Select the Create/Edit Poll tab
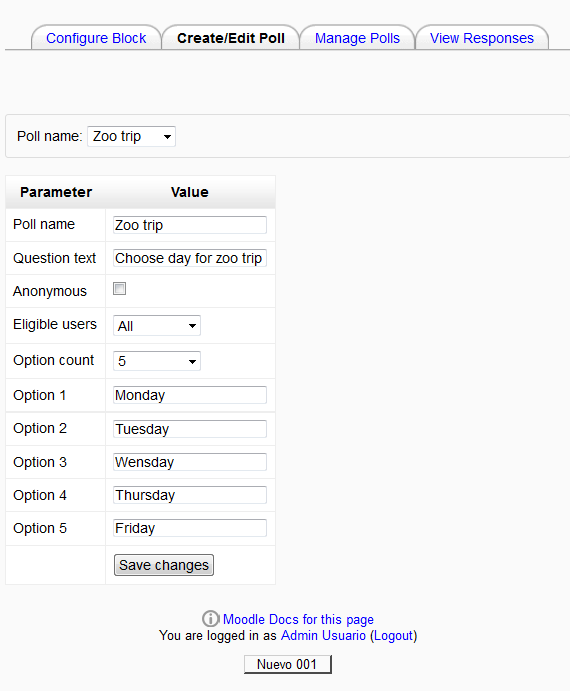The height and width of the screenshot is (691, 570). pyautogui.click(x=231, y=38)
